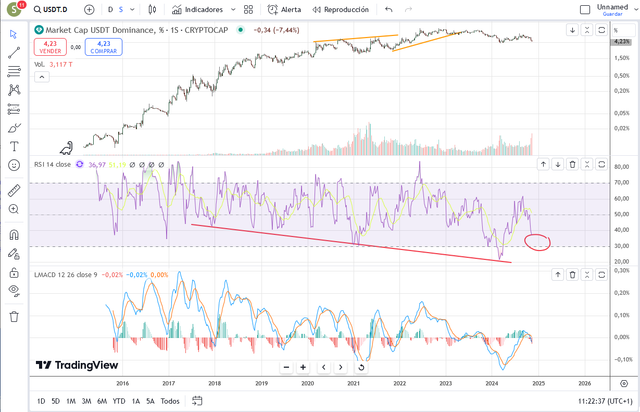The height and width of the screenshot is (412, 640).
Task: Open the Fibonacci lines tool group
Action: (x=14, y=71)
